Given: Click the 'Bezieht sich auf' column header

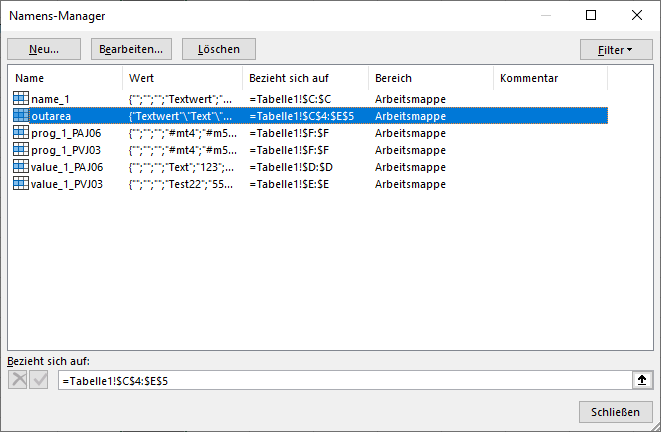Looking at the screenshot, I should [304, 78].
